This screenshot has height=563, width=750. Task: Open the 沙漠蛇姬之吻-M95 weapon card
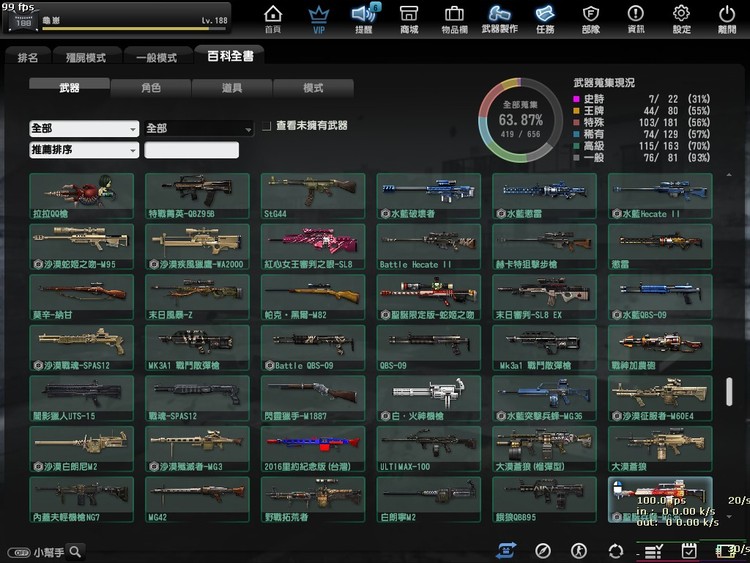pyautogui.click(x=82, y=247)
